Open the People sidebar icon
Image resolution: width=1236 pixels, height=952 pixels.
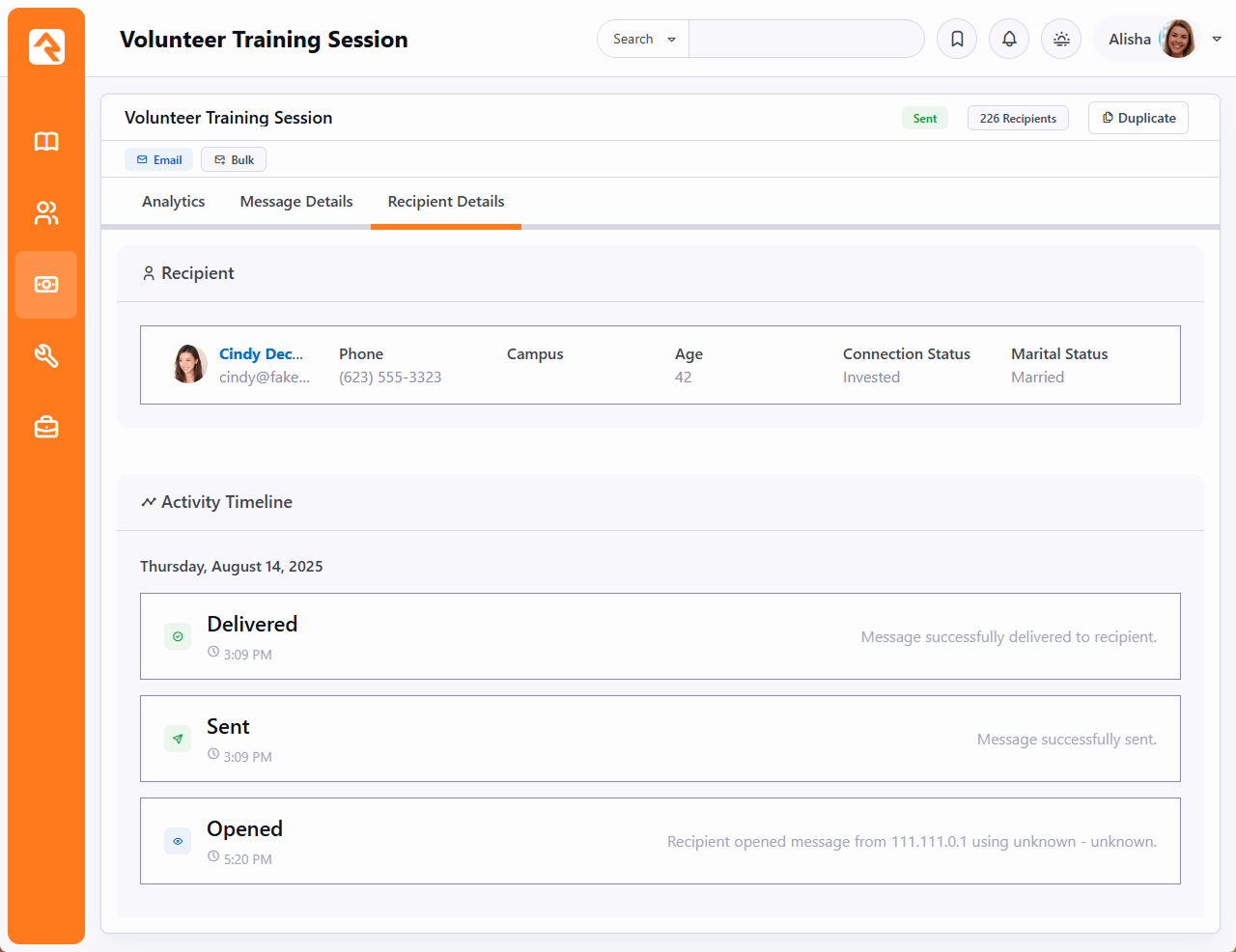[x=46, y=213]
